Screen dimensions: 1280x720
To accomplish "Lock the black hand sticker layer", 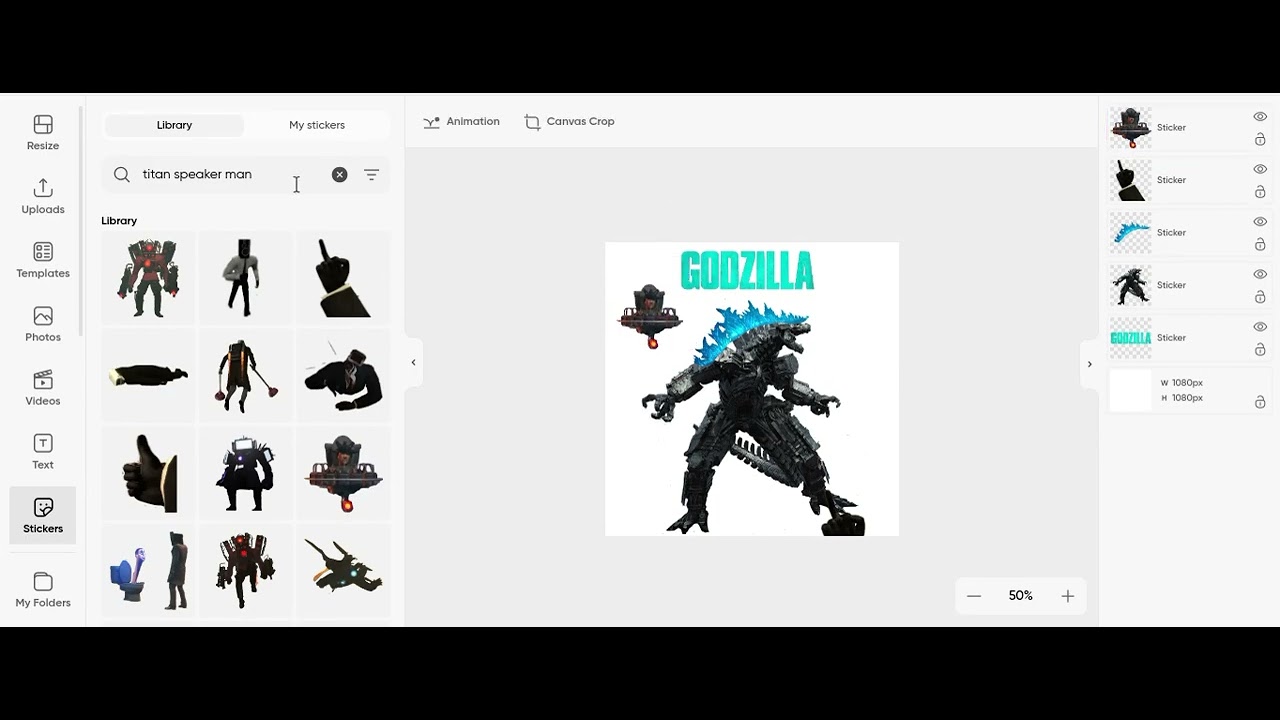I will pyautogui.click(x=1260, y=192).
